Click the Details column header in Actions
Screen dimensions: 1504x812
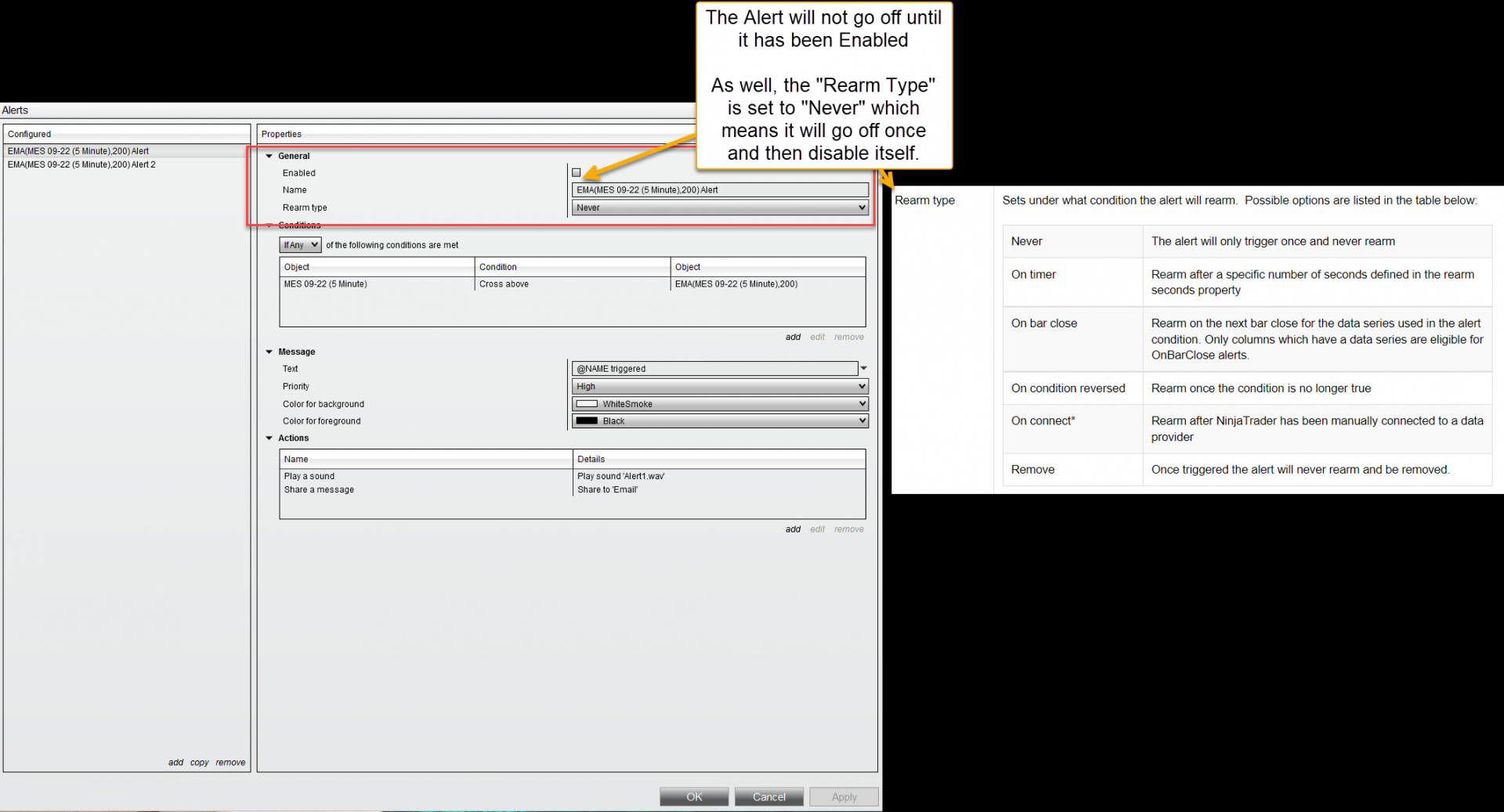[719, 459]
